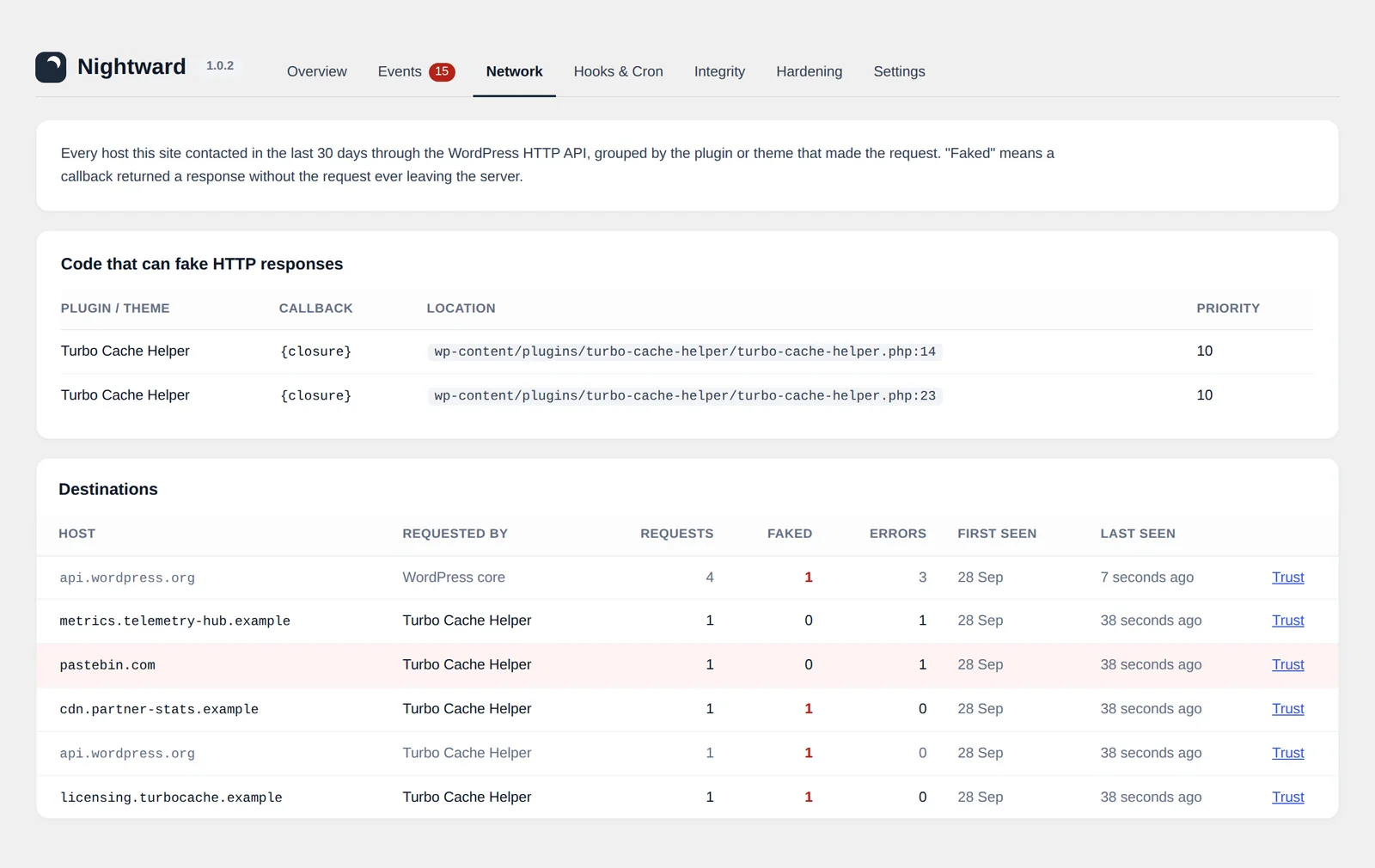The height and width of the screenshot is (868, 1375).
Task: Click the CALLBACK column header
Action: point(315,309)
